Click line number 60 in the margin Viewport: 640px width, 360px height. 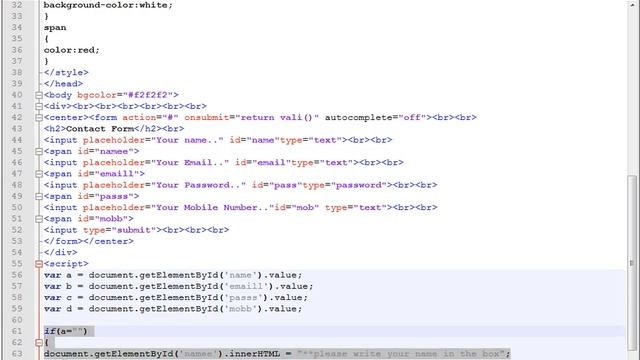[17, 320]
